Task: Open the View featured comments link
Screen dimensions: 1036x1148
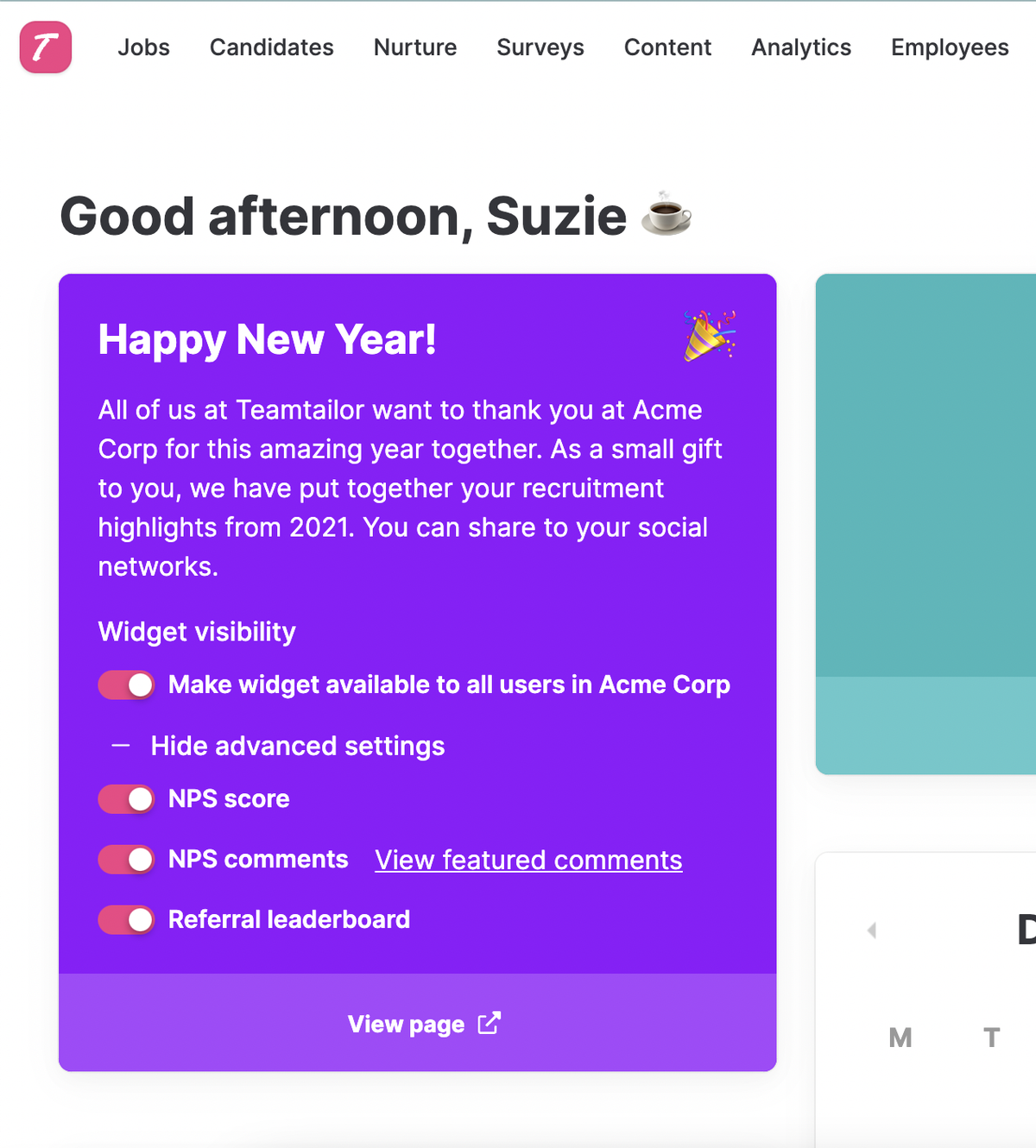Action: (528, 861)
